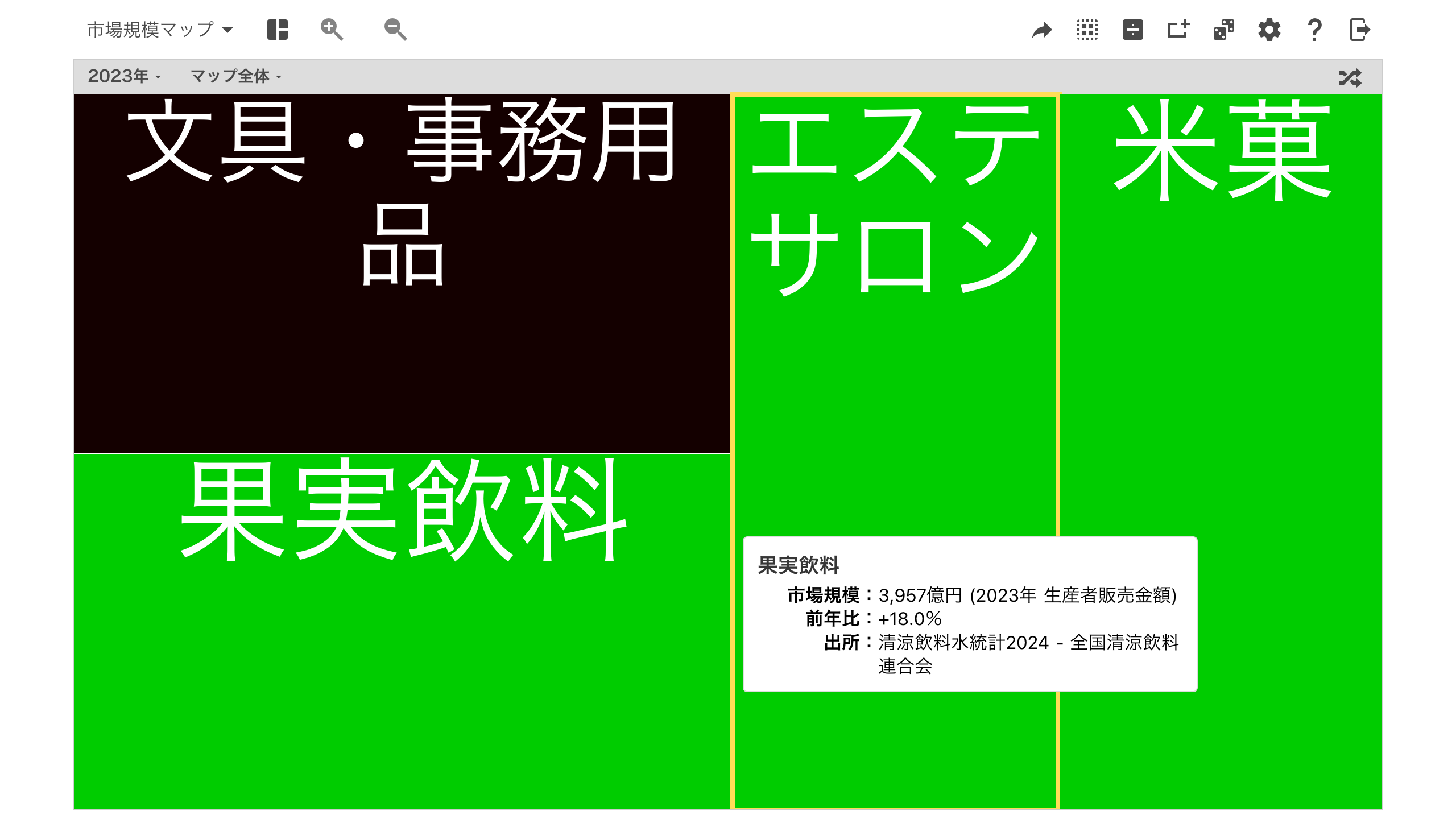This screenshot has width=1456, height=819.
Task: Open settings with the gear icon
Action: [x=1269, y=30]
